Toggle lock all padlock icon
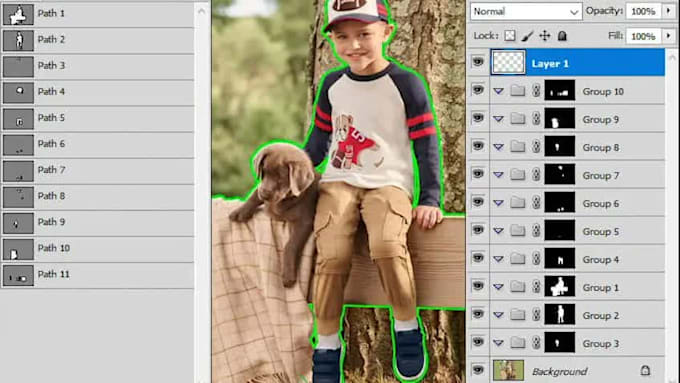This screenshot has height=383, width=680. coord(562,36)
